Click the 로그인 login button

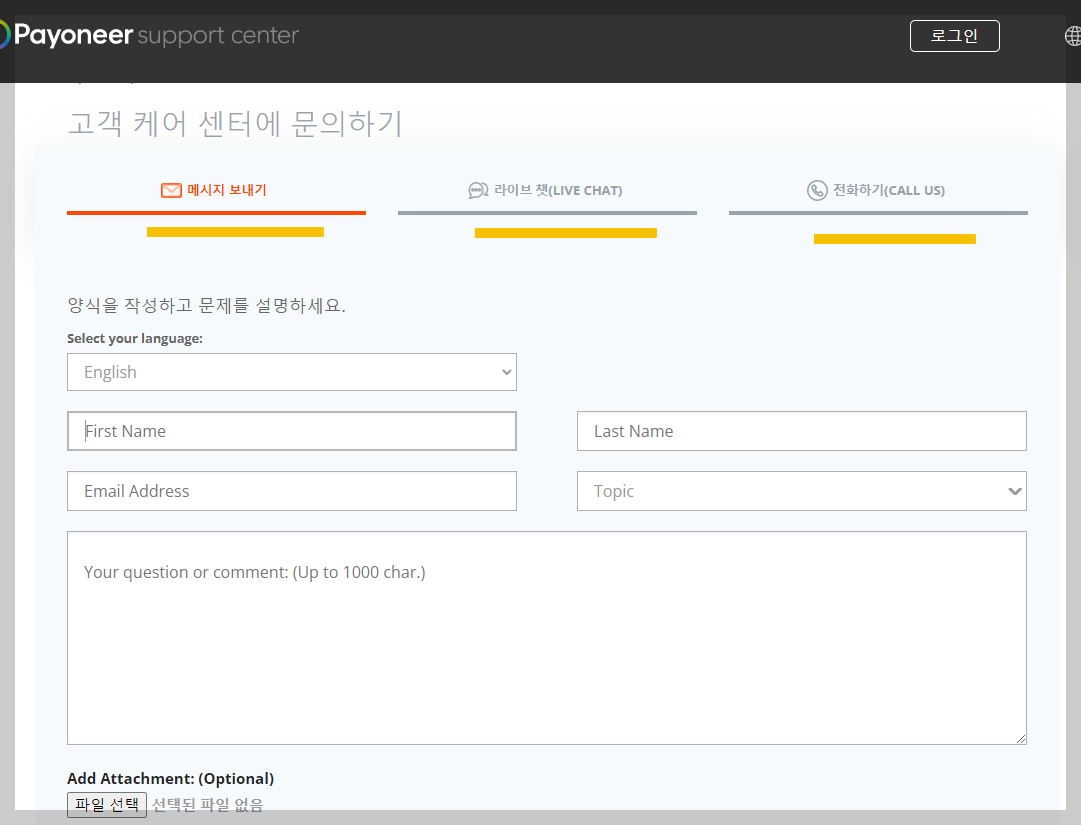(954, 36)
